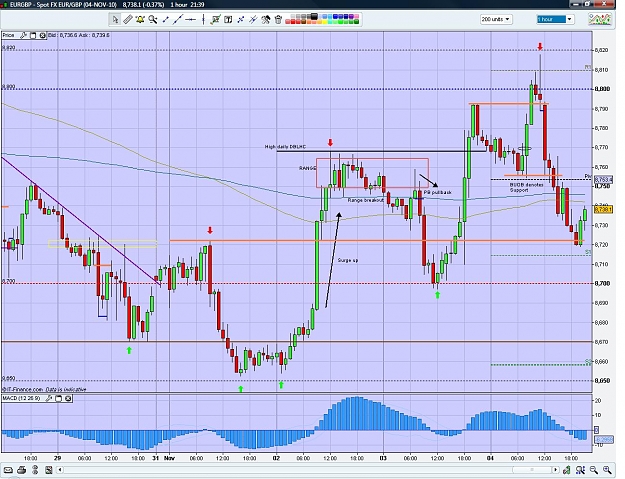
Task: Select the vertical line tool
Action: pos(203,19)
